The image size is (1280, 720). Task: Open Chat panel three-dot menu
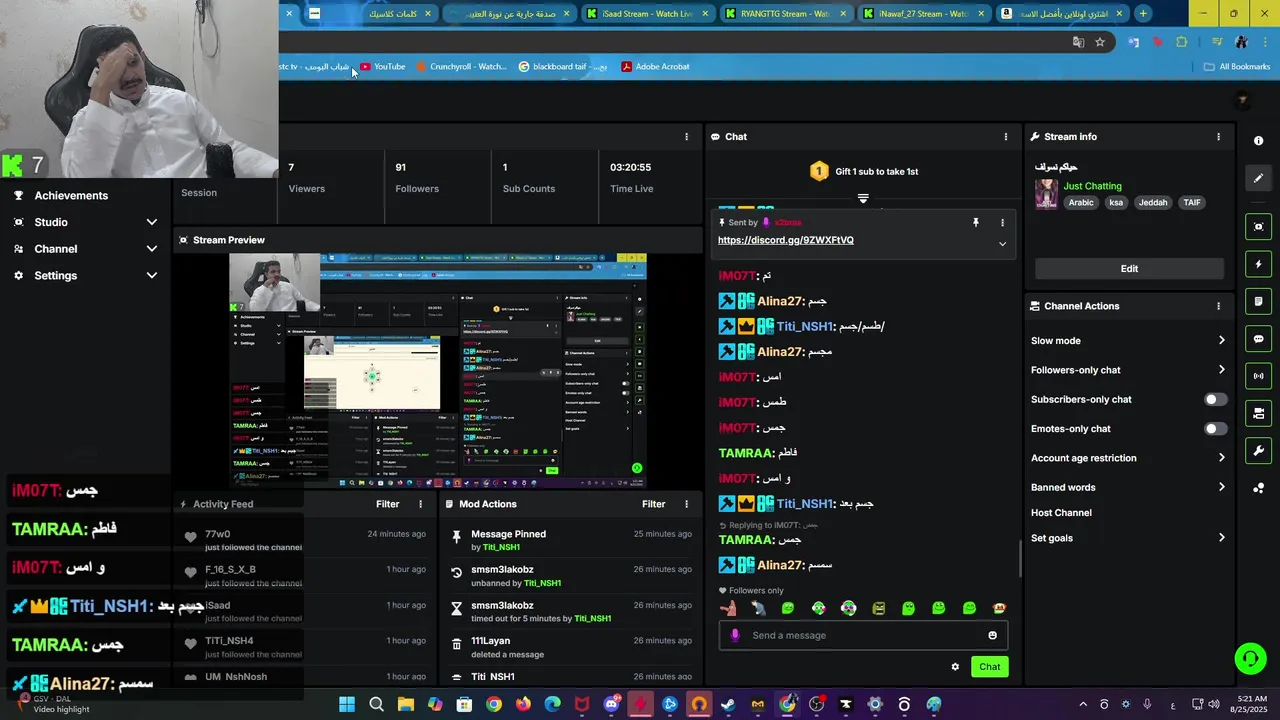coord(1006,137)
